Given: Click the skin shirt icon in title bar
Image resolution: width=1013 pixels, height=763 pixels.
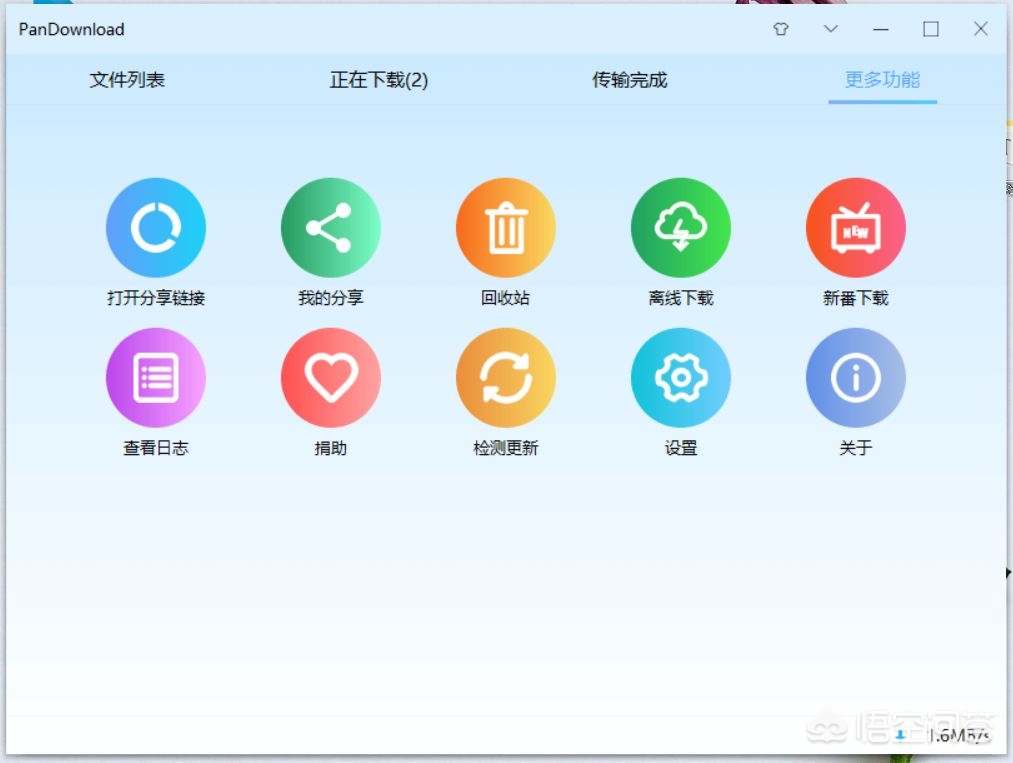Looking at the screenshot, I should click(781, 29).
